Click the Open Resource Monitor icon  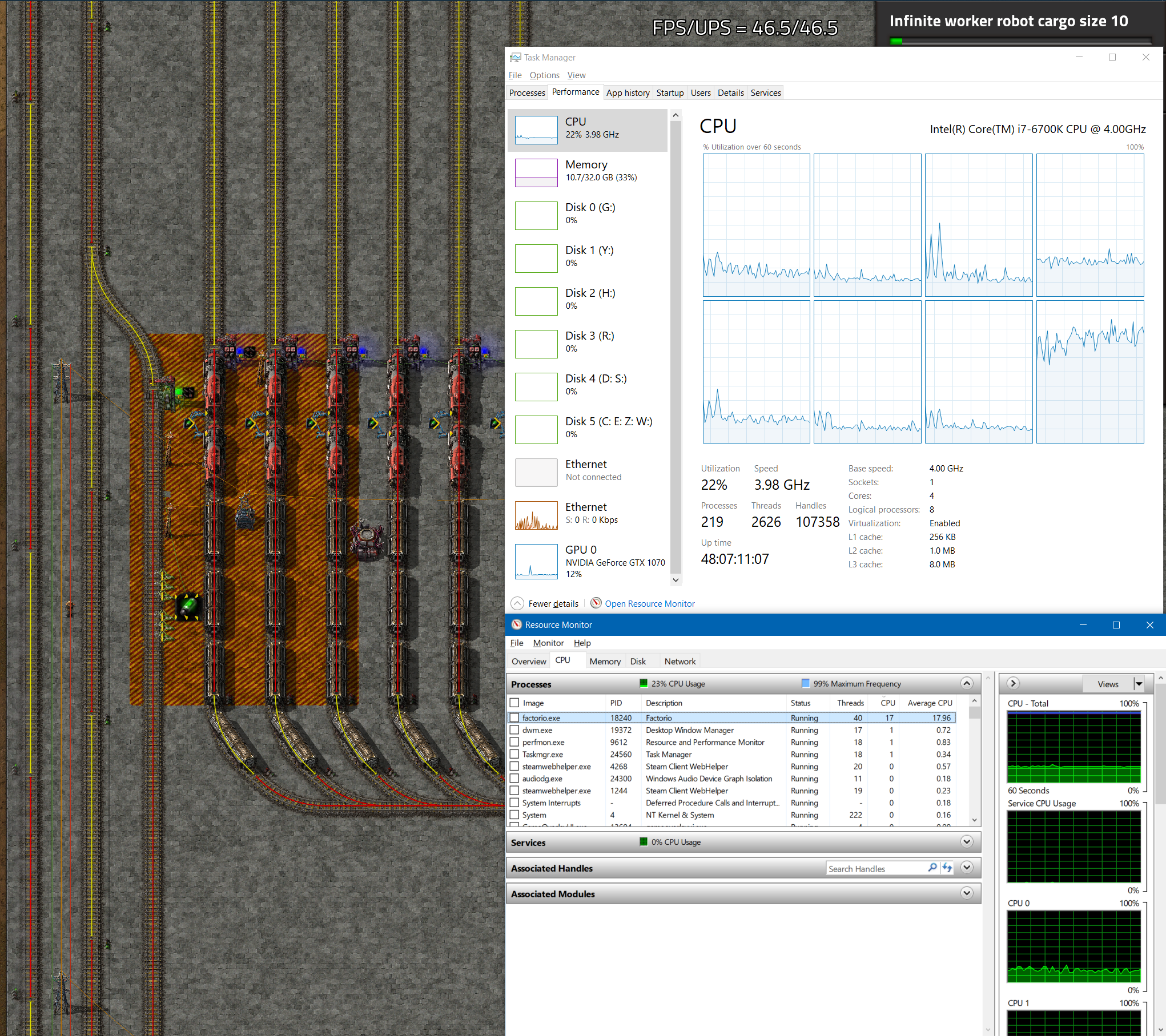click(596, 603)
